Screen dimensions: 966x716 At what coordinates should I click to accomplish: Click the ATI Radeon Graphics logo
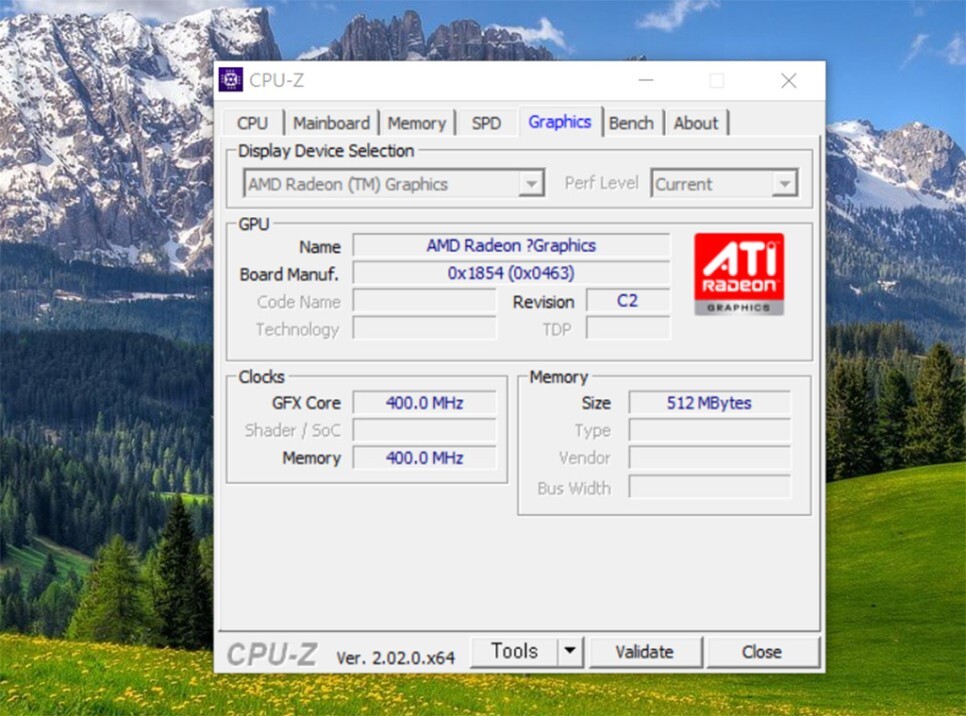click(739, 274)
